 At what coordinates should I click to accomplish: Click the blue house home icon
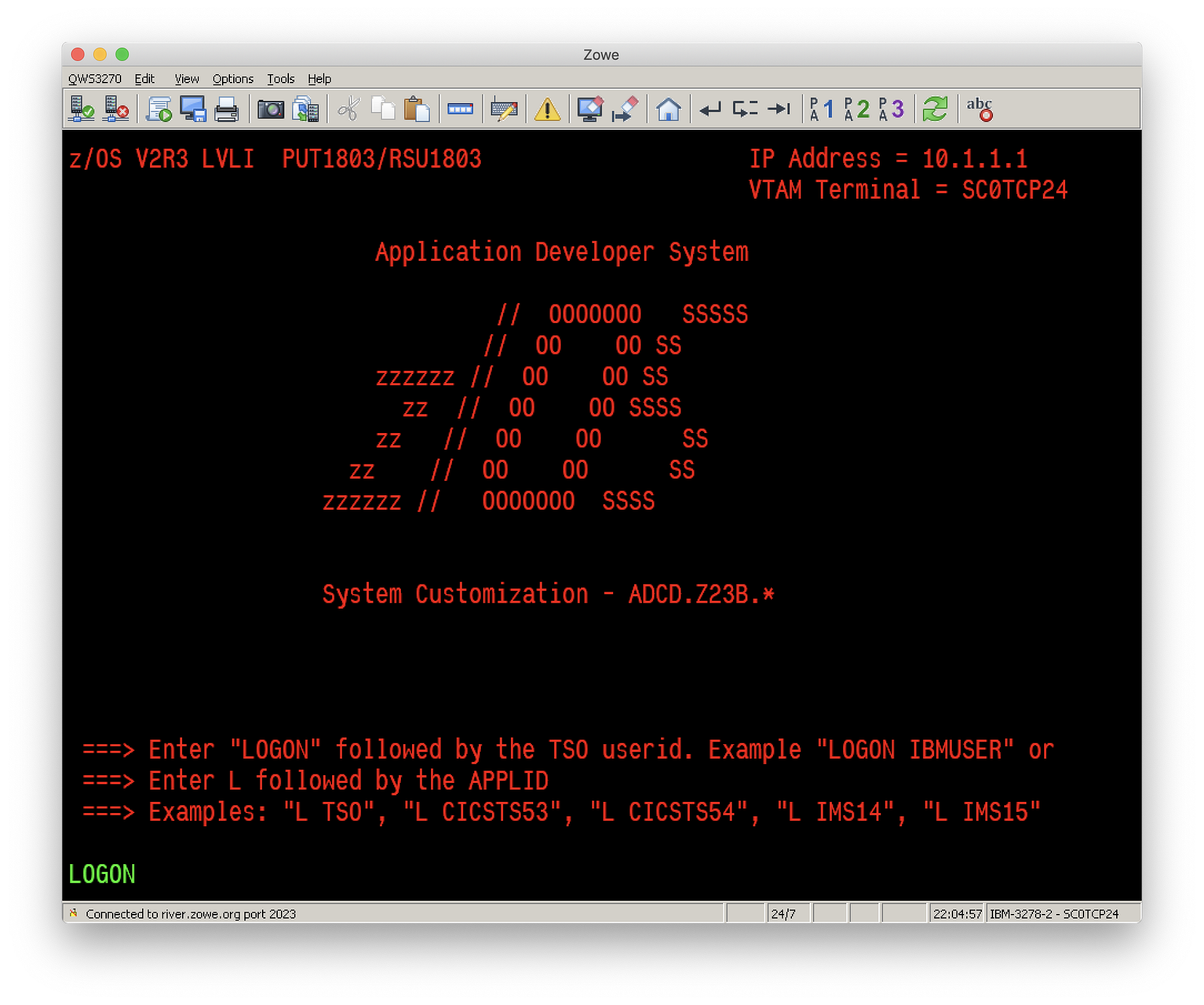668,109
